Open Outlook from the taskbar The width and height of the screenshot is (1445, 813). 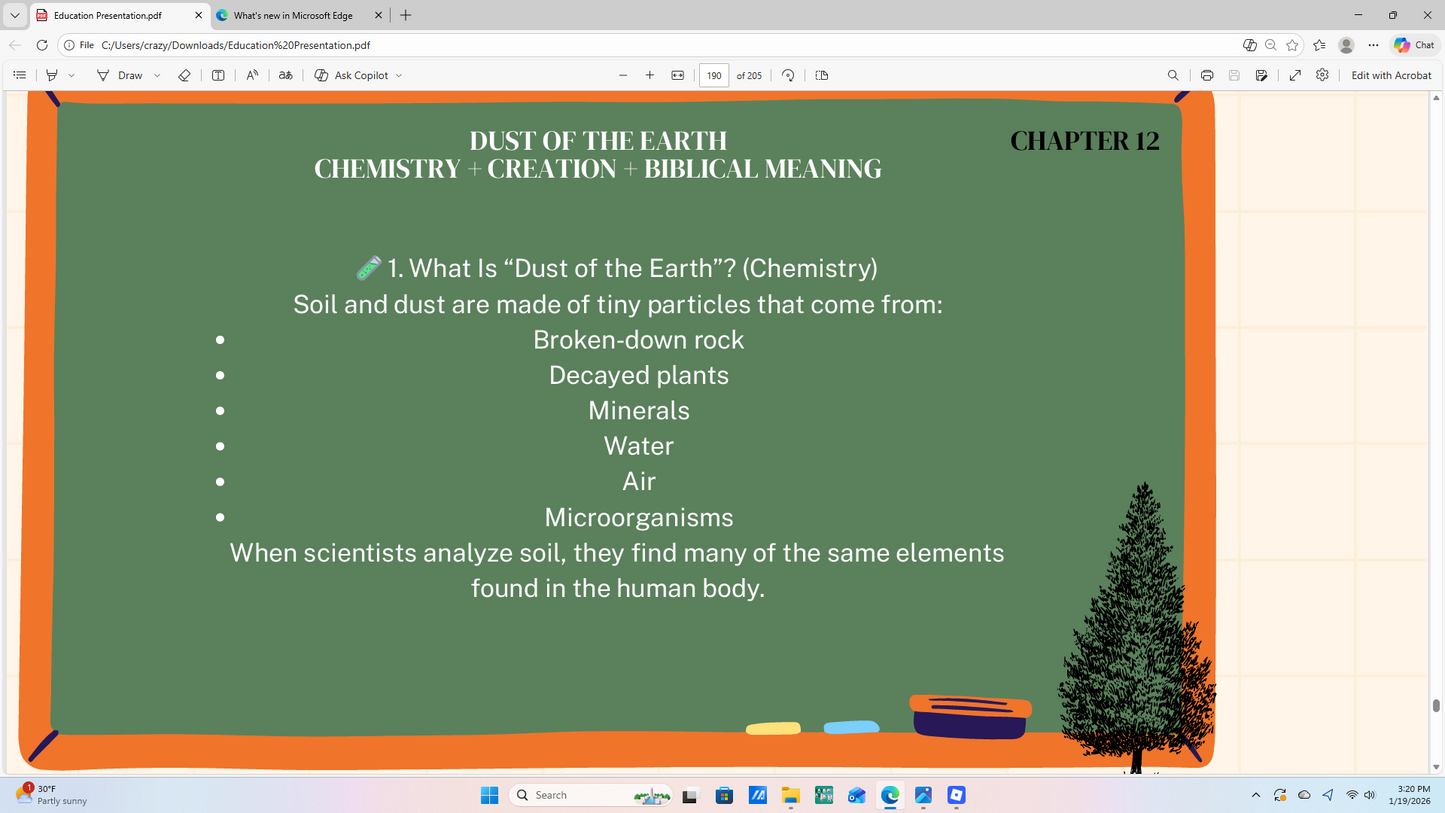tap(857, 795)
